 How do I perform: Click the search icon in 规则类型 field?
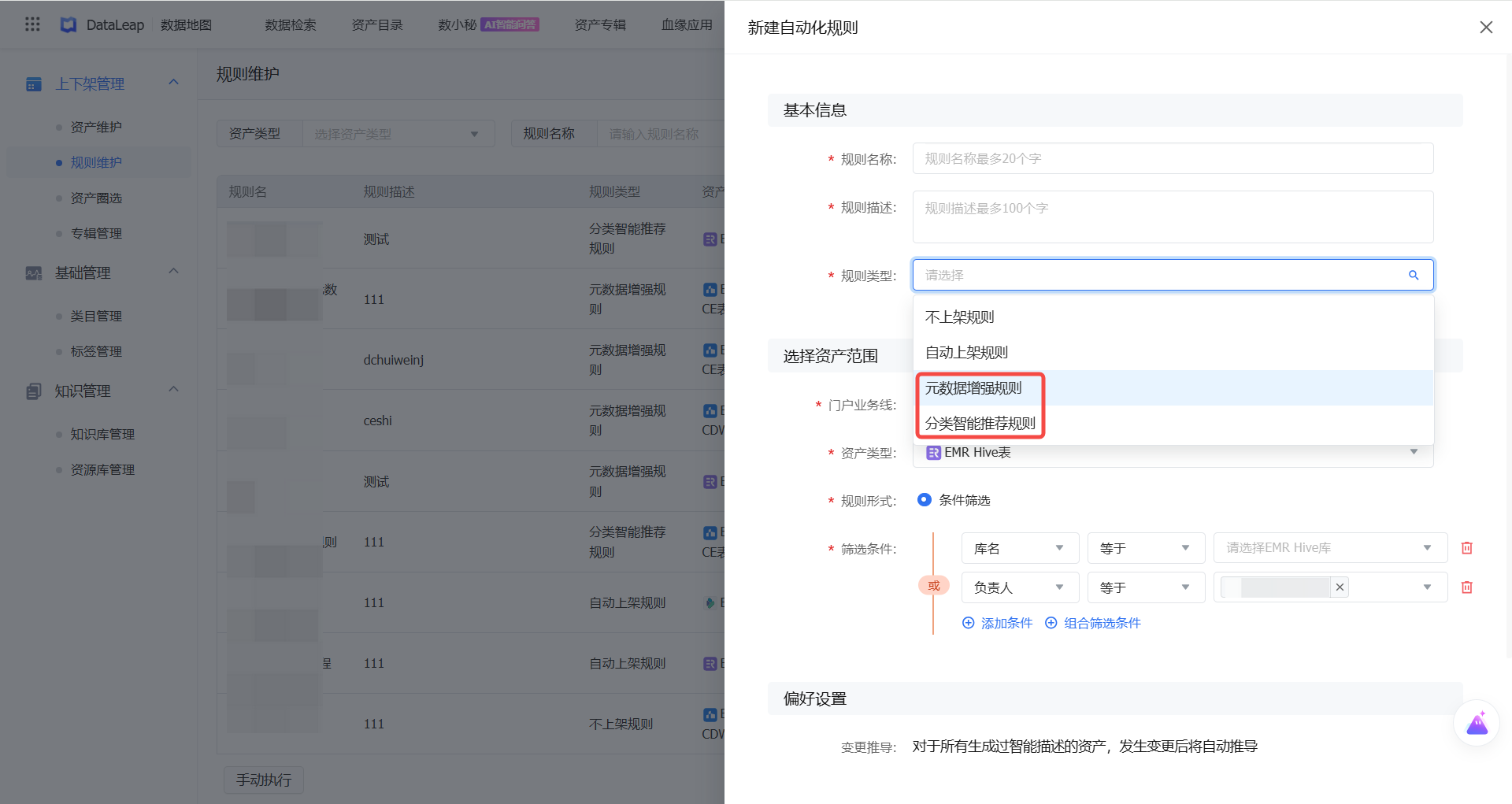(x=1414, y=275)
